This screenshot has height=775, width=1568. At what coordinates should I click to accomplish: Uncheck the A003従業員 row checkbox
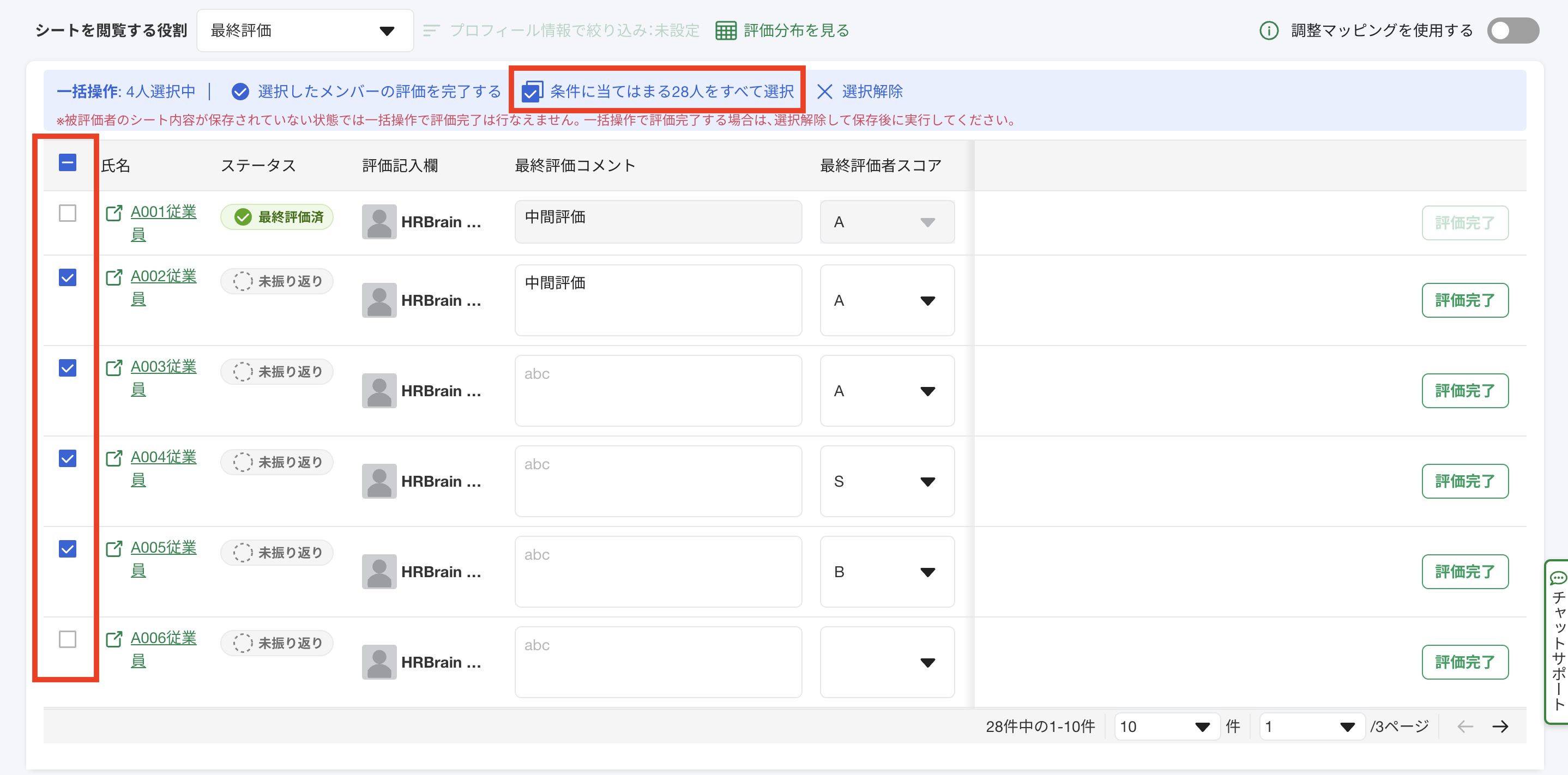(x=68, y=368)
